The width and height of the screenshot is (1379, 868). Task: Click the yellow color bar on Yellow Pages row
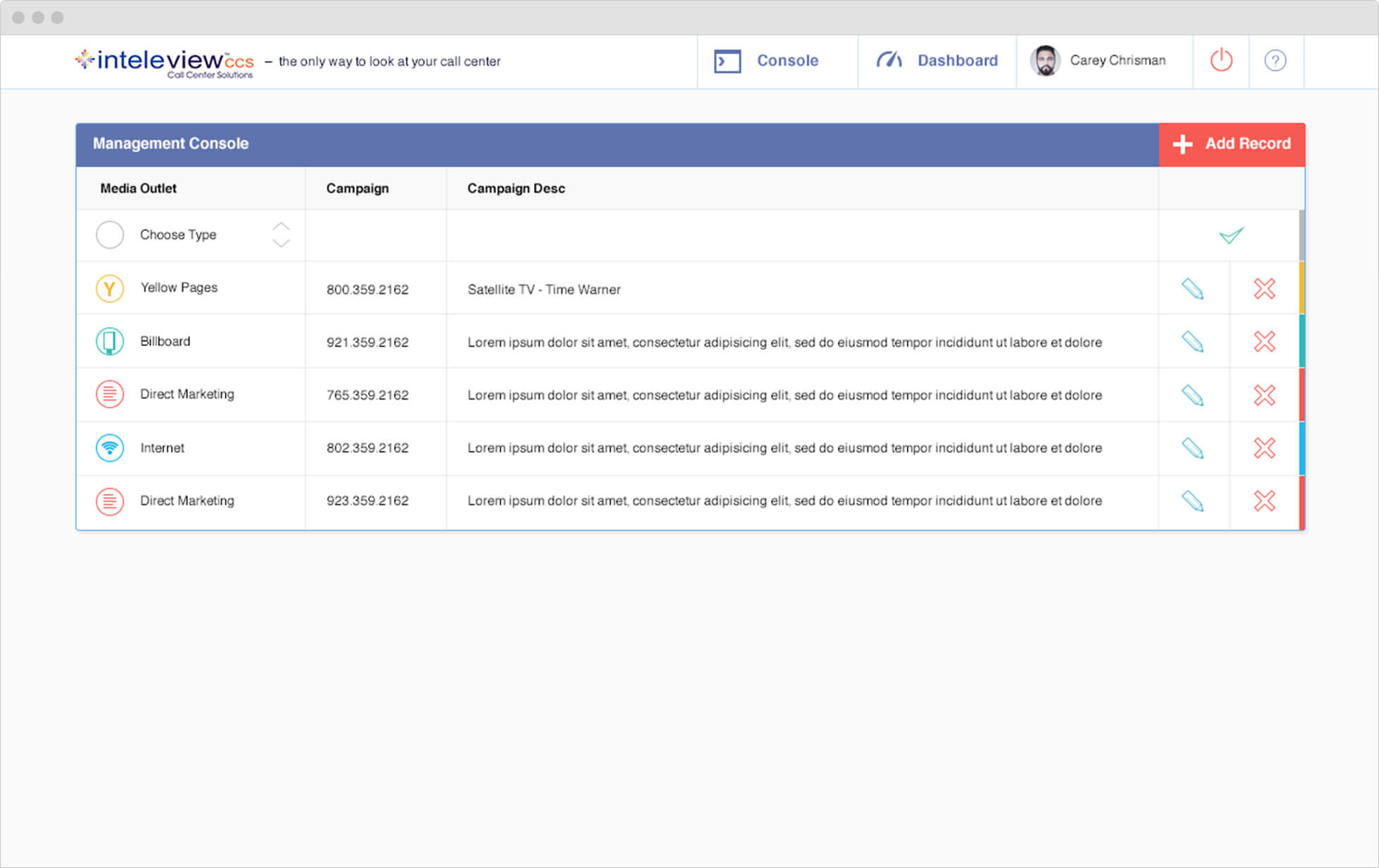click(x=1302, y=288)
